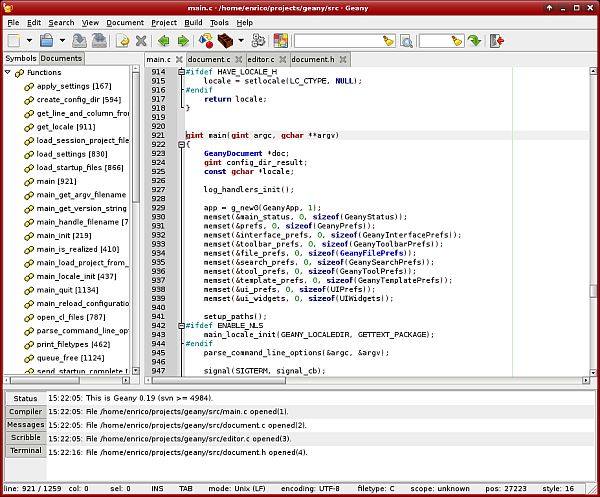
Task: Open the Document menu
Action: pyautogui.click(x=125, y=23)
